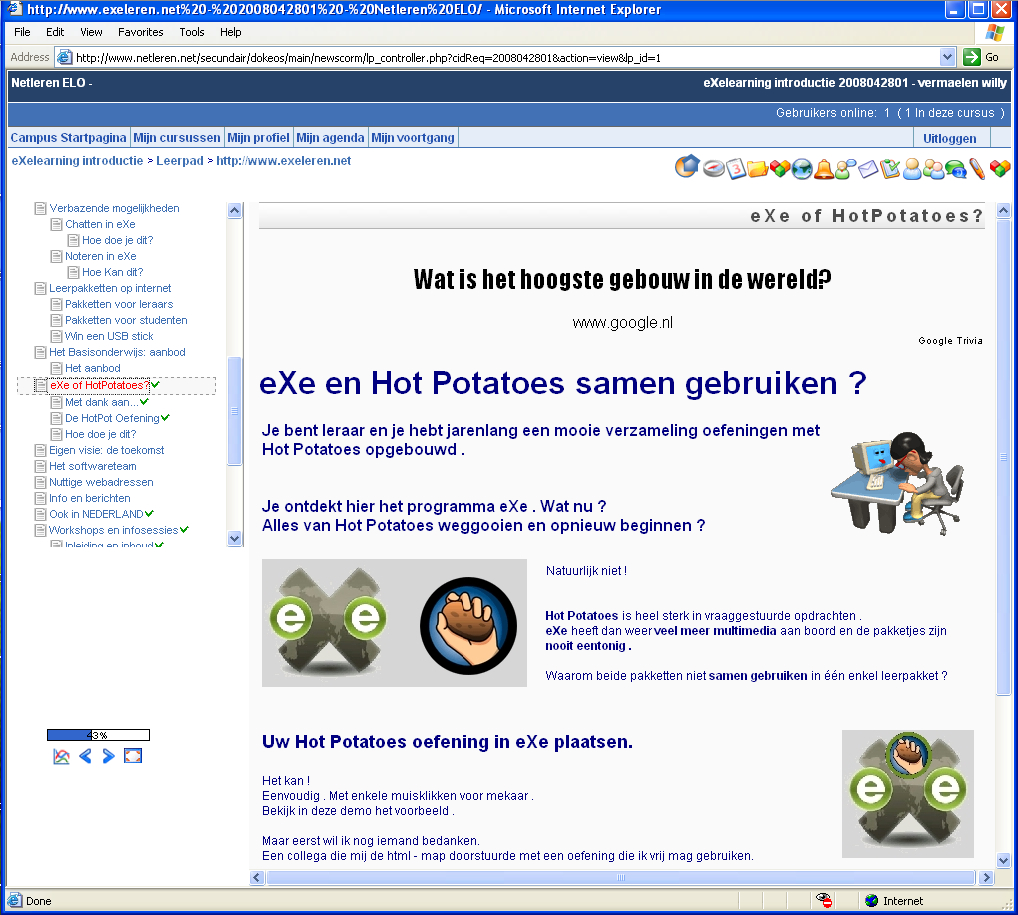Open the yellow documents folder icon
Screen dimensions: 1018x915
coord(757,169)
